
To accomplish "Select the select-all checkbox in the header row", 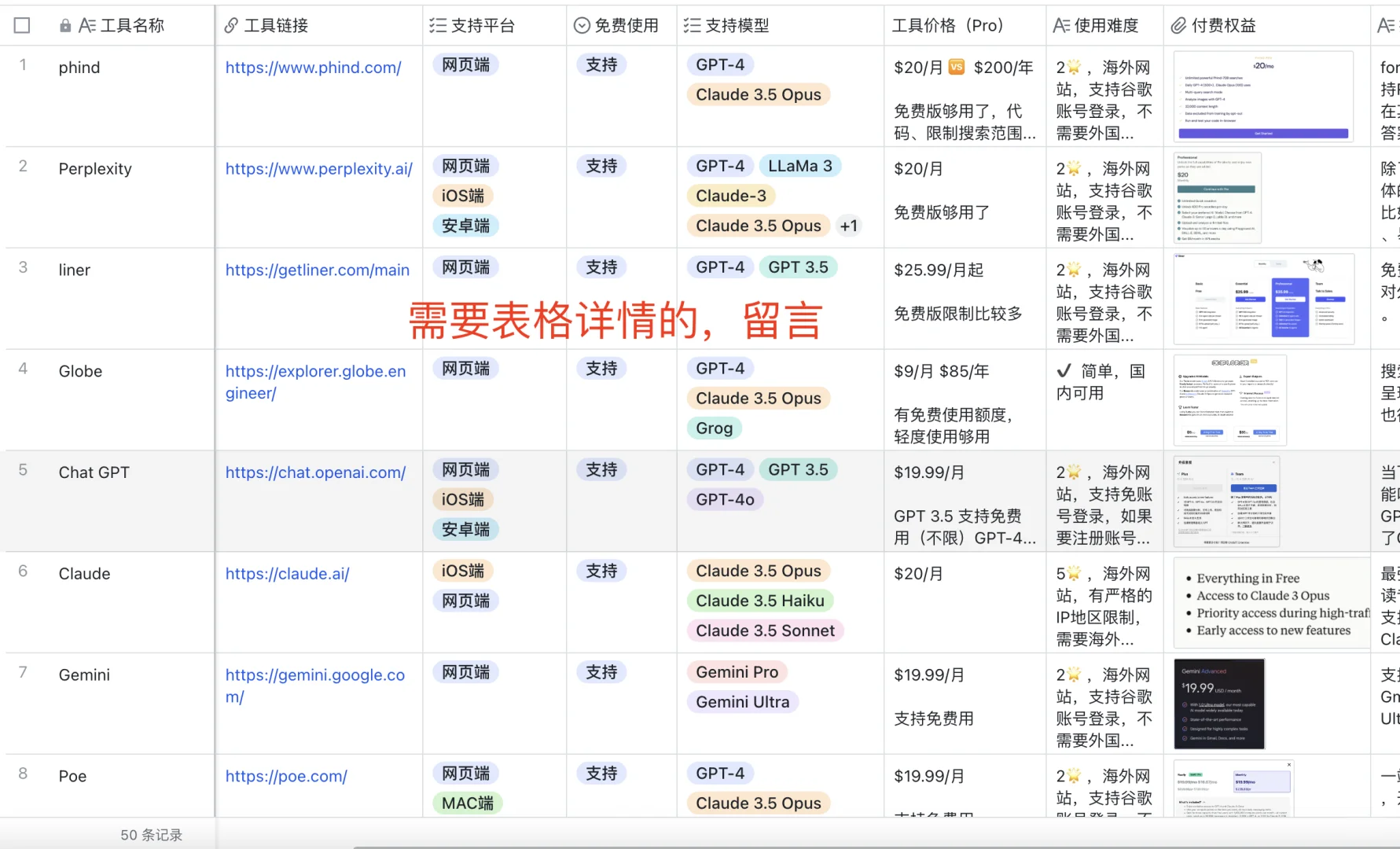I will pyautogui.click(x=22, y=25).
